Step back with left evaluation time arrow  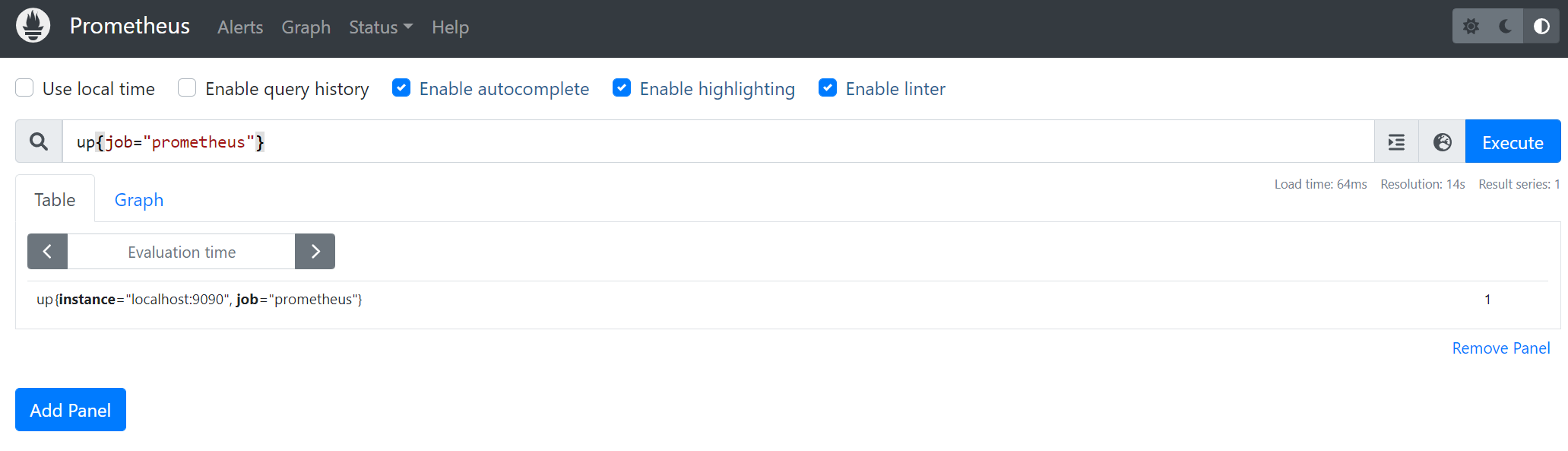coord(47,251)
